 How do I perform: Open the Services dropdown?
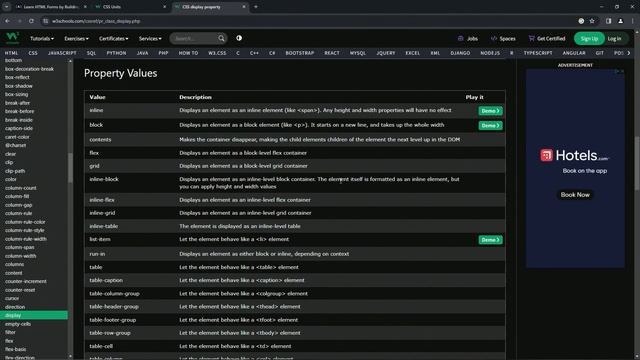150,38
